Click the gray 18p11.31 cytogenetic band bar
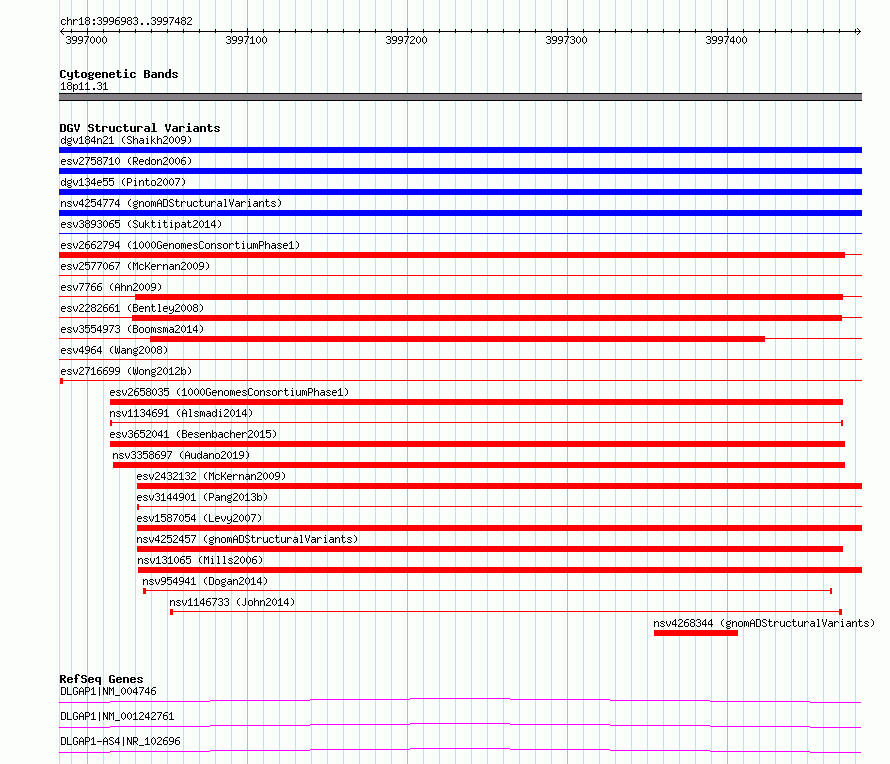Screen dimensions: 890x764 click(460, 97)
